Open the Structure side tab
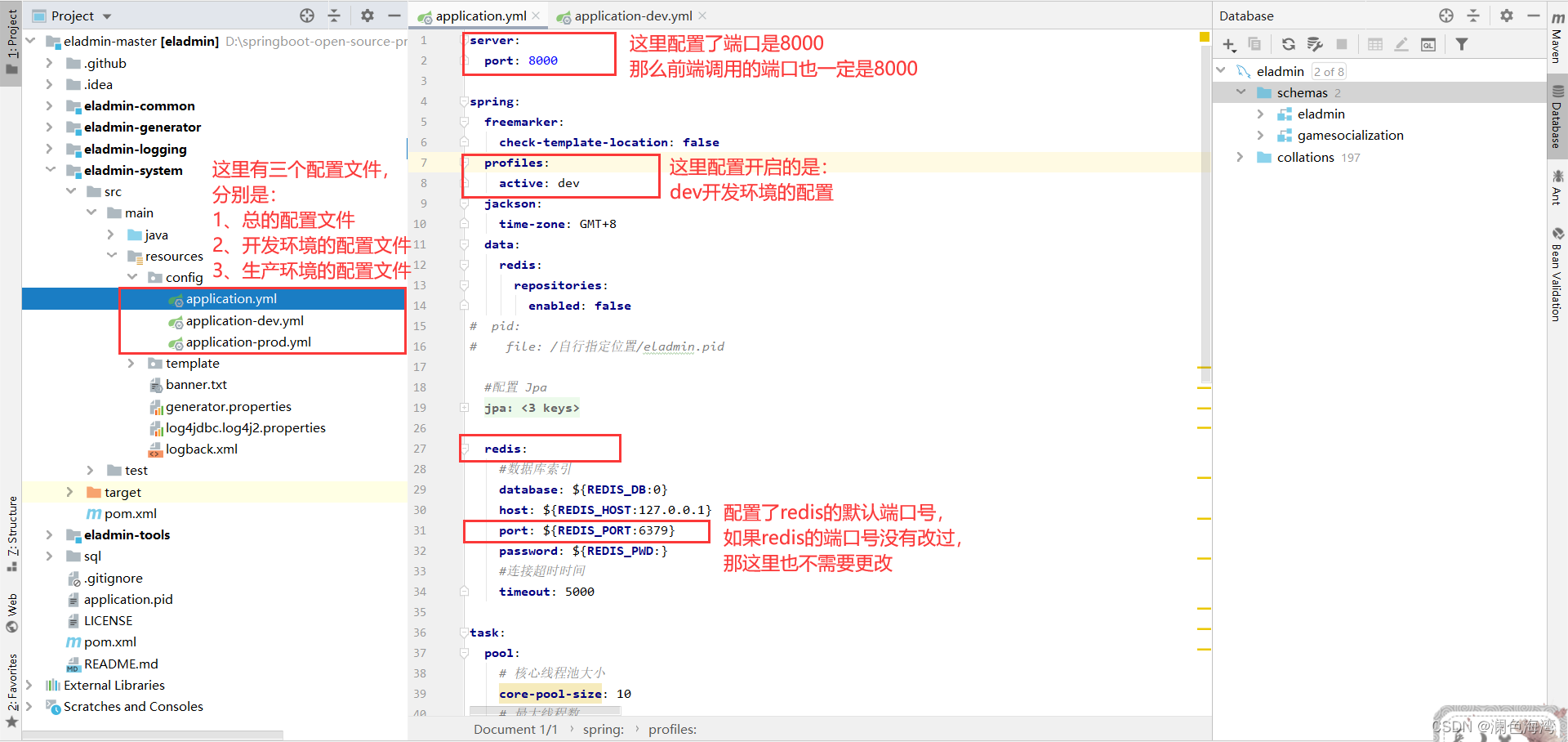The height and width of the screenshot is (742, 1568). click(11, 533)
